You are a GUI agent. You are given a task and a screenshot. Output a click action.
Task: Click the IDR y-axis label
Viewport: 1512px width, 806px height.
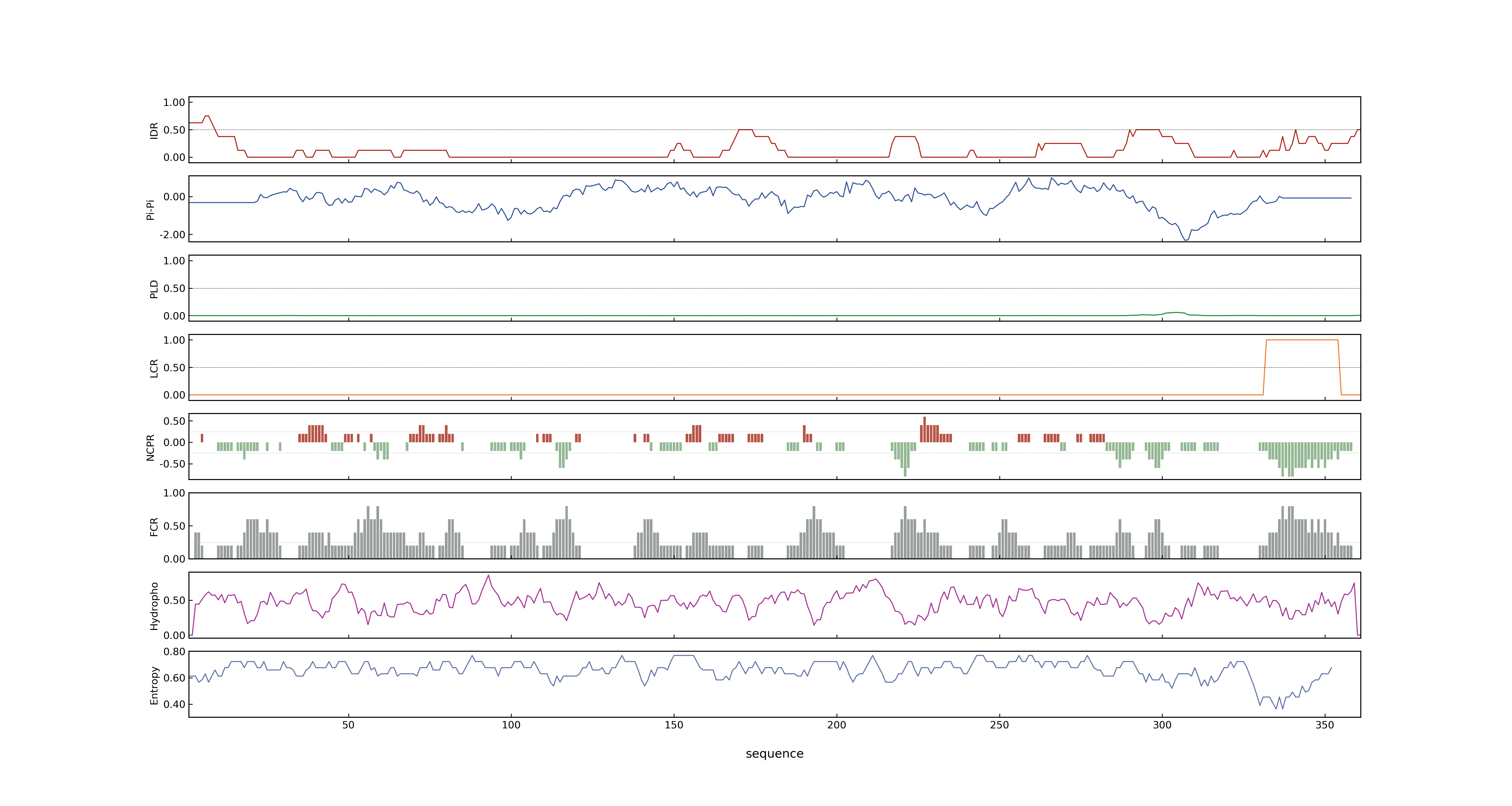click(154, 130)
